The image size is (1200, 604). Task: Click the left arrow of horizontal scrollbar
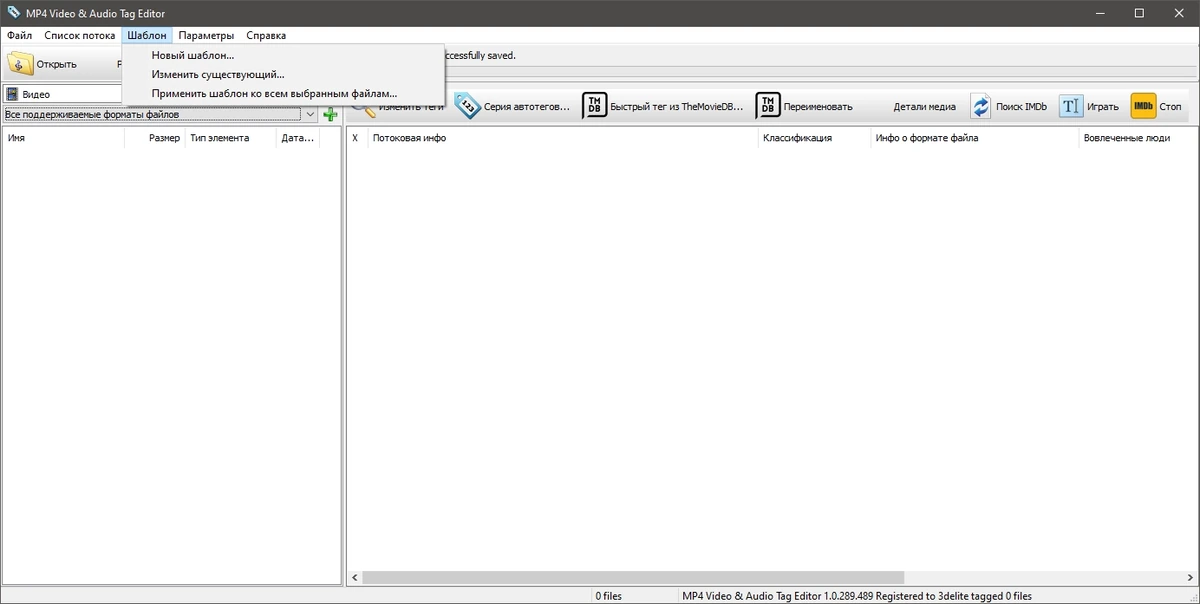[355, 578]
